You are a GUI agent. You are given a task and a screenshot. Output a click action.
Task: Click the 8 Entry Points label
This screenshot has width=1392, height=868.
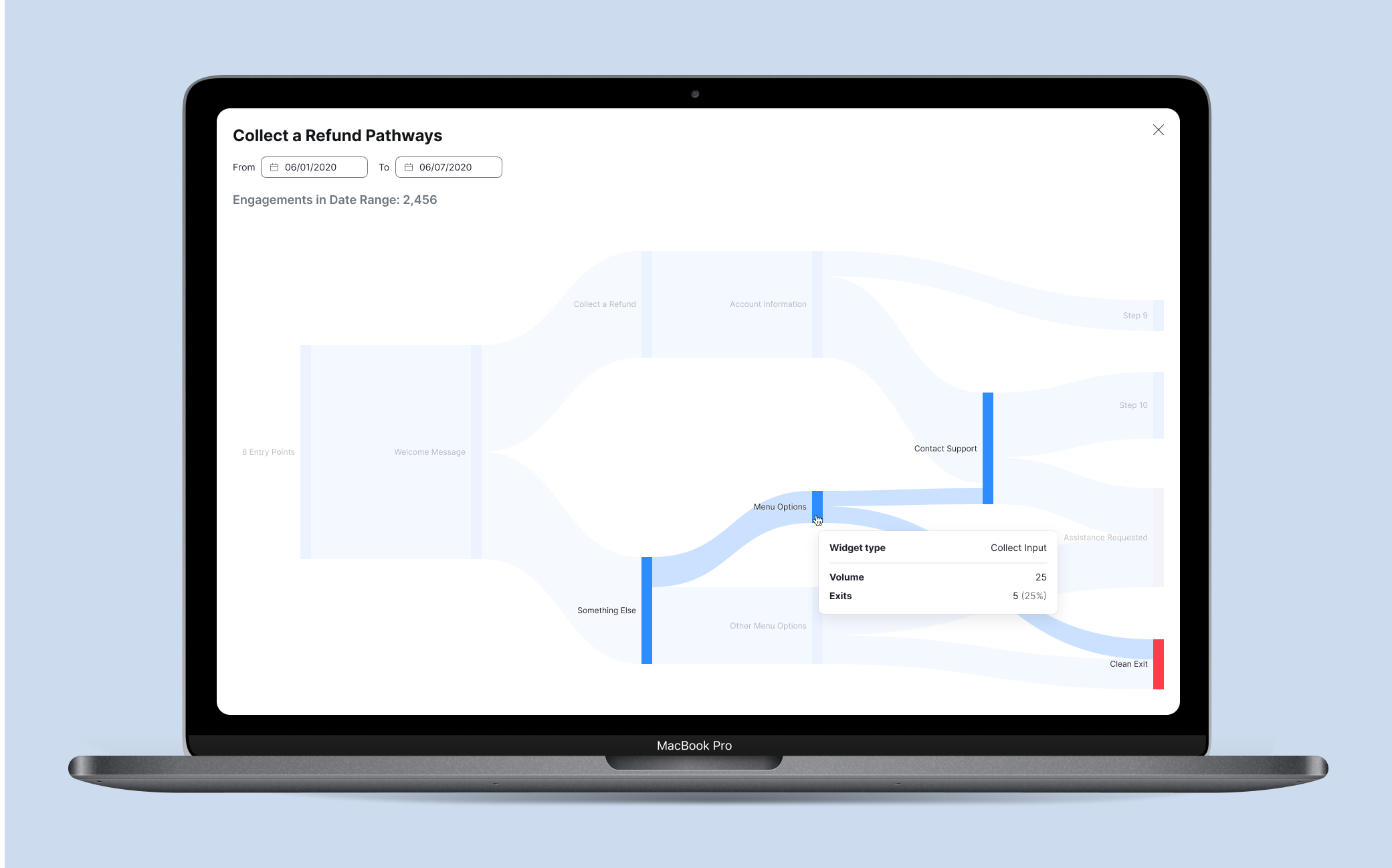coord(268,452)
